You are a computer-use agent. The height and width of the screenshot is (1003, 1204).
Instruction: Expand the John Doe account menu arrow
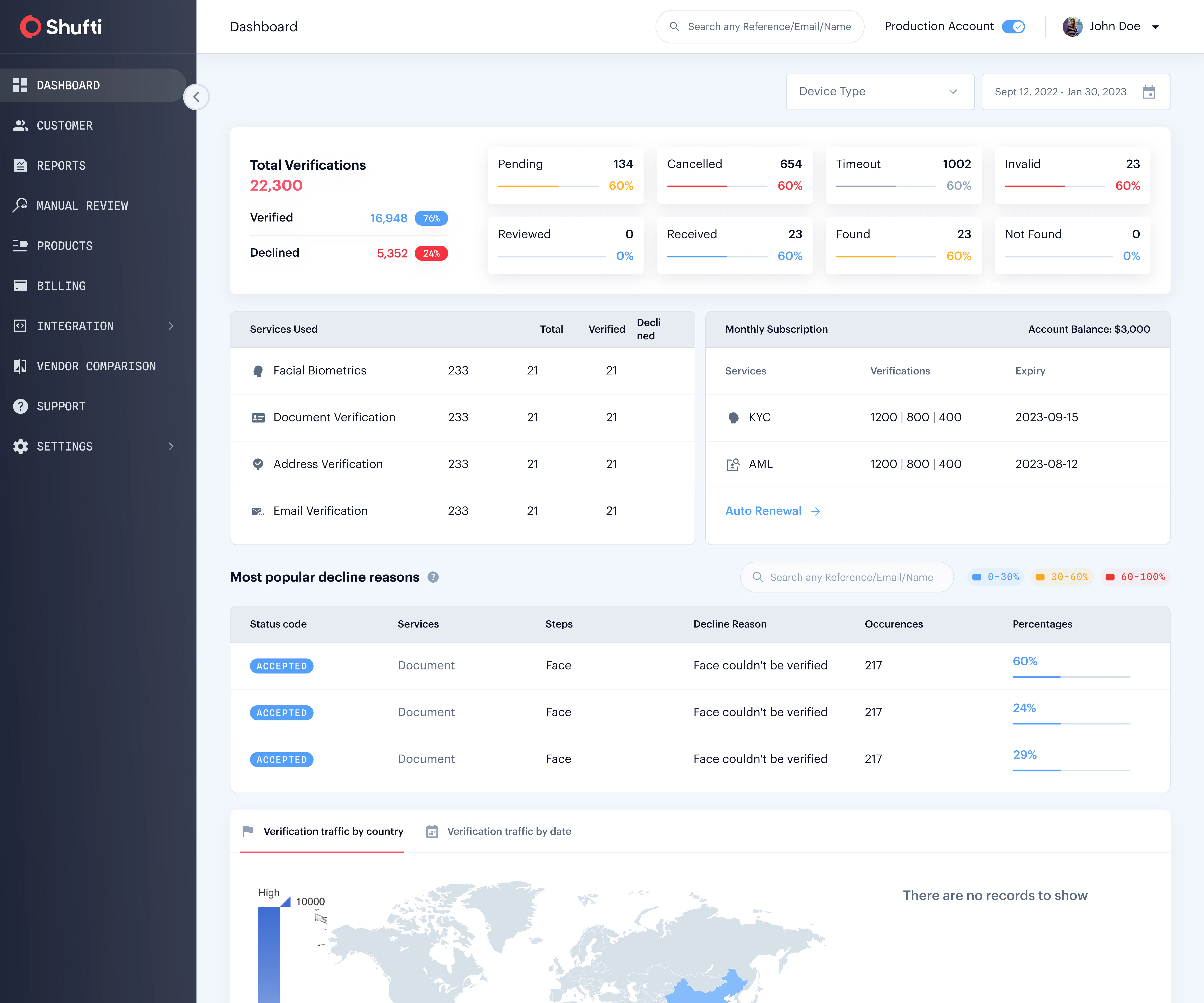point(1155,27)
